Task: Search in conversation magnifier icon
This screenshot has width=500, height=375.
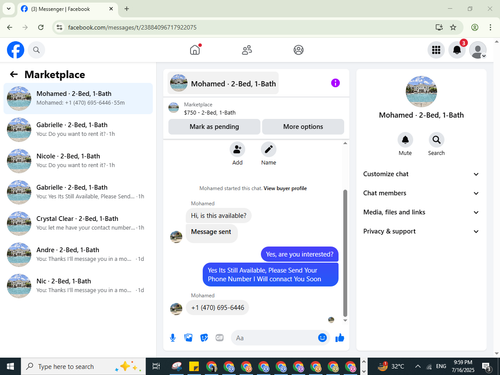Action: [x=436, y=140]
